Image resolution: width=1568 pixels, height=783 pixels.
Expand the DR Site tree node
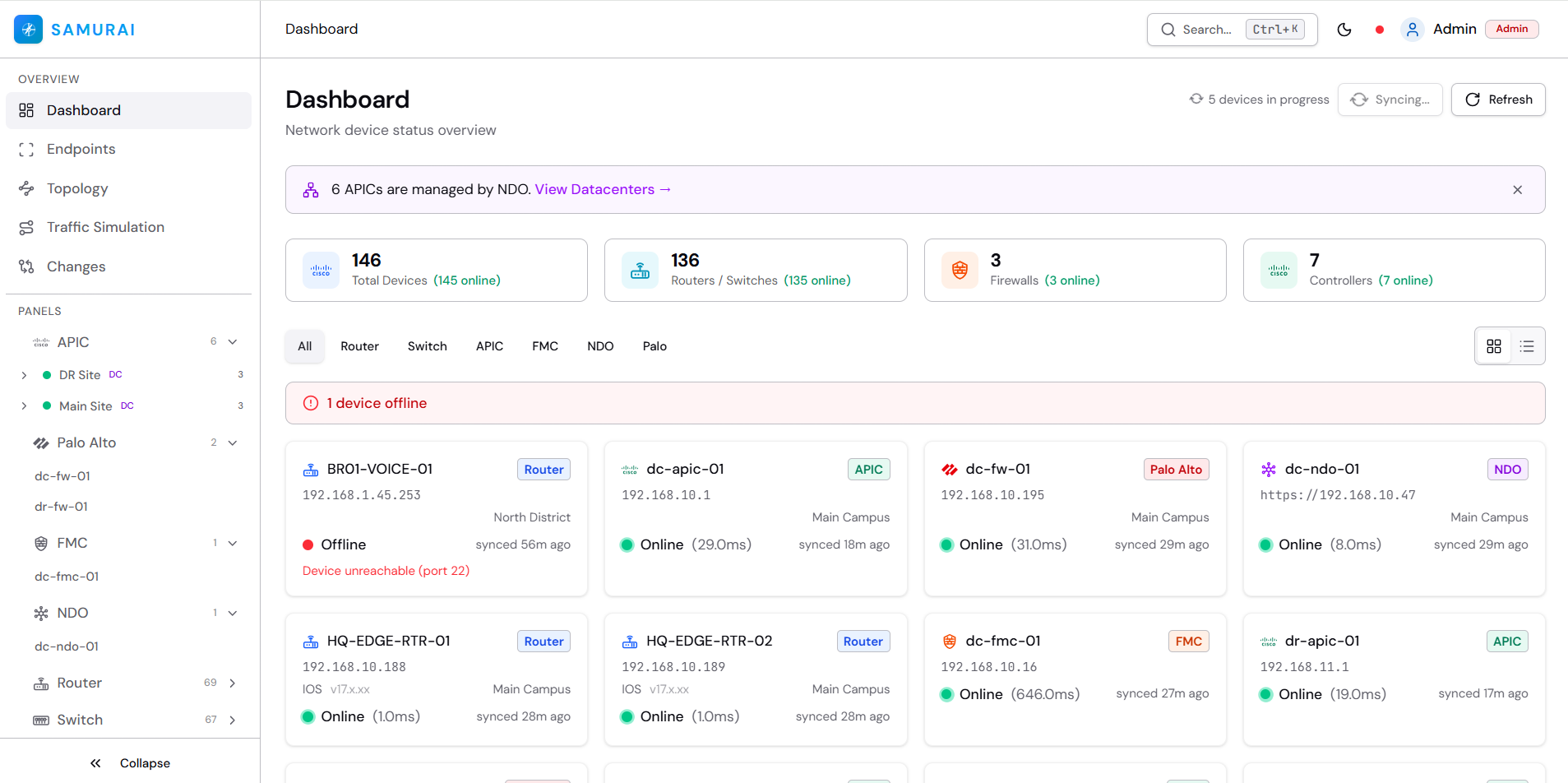click(x=24, y=375)
